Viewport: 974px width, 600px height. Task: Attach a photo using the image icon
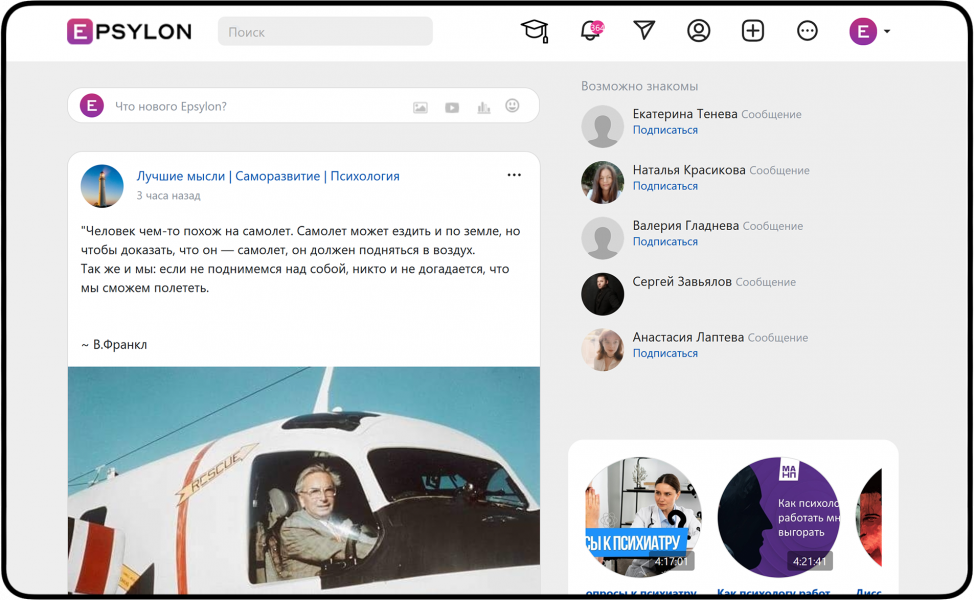coord(421,107)
